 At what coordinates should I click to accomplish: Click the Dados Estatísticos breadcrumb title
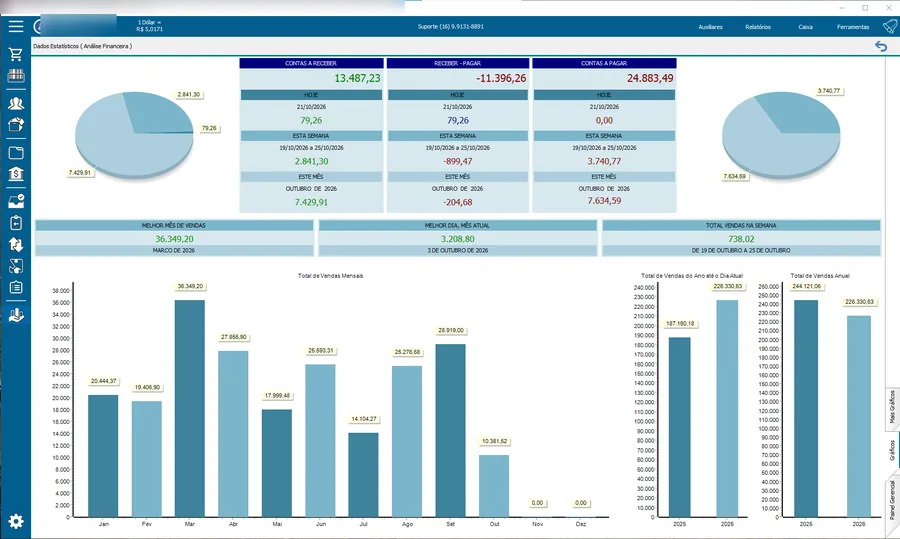[x=83, y=46]
